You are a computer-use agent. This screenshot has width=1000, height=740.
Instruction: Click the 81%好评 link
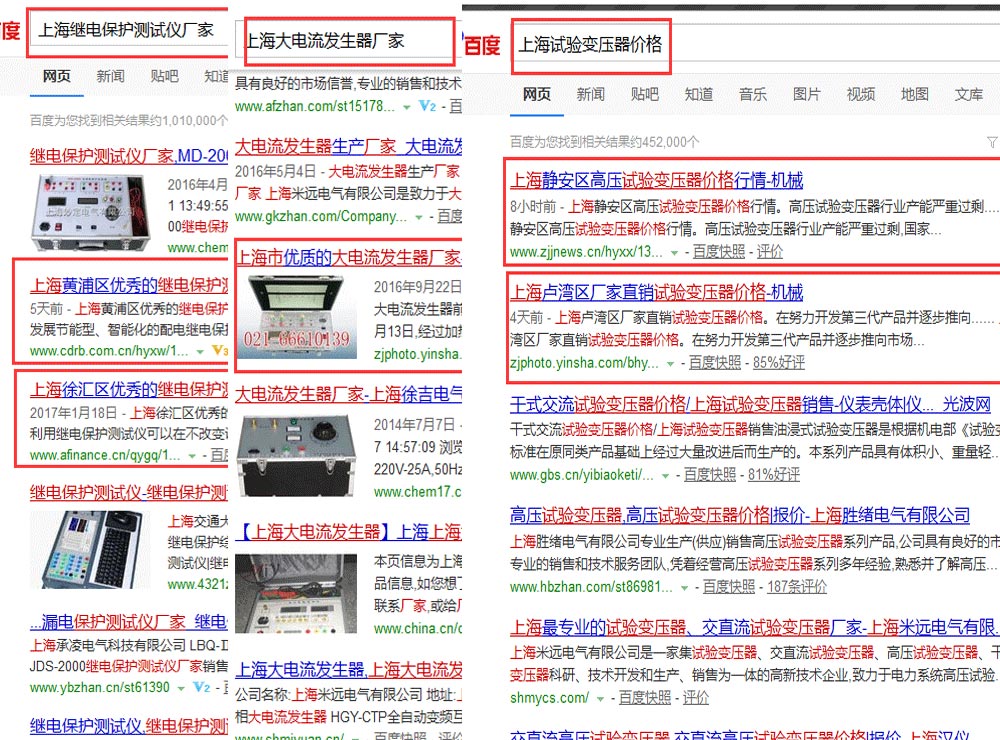coord(774,475)
